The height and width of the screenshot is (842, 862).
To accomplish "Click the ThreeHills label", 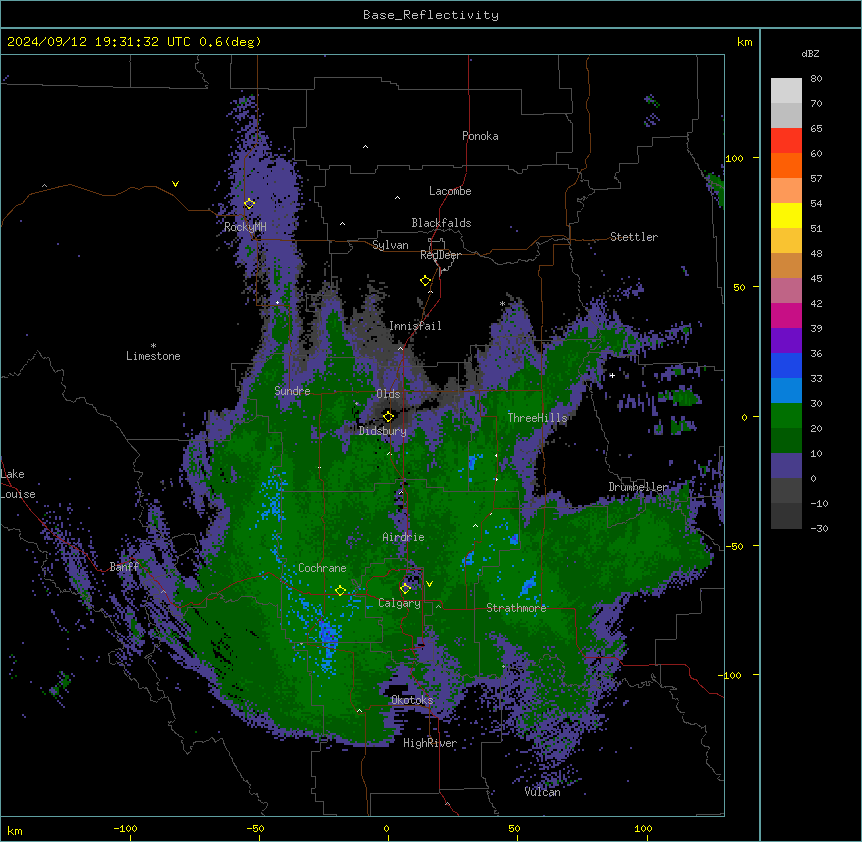I will 537,418.
